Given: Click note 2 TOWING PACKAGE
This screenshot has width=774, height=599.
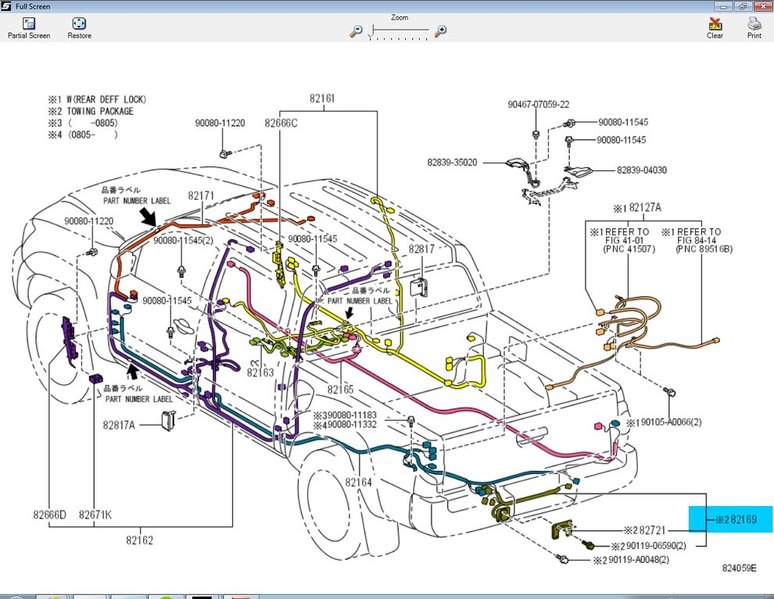Looking at the screenshot, I should (x=91, y=111).
